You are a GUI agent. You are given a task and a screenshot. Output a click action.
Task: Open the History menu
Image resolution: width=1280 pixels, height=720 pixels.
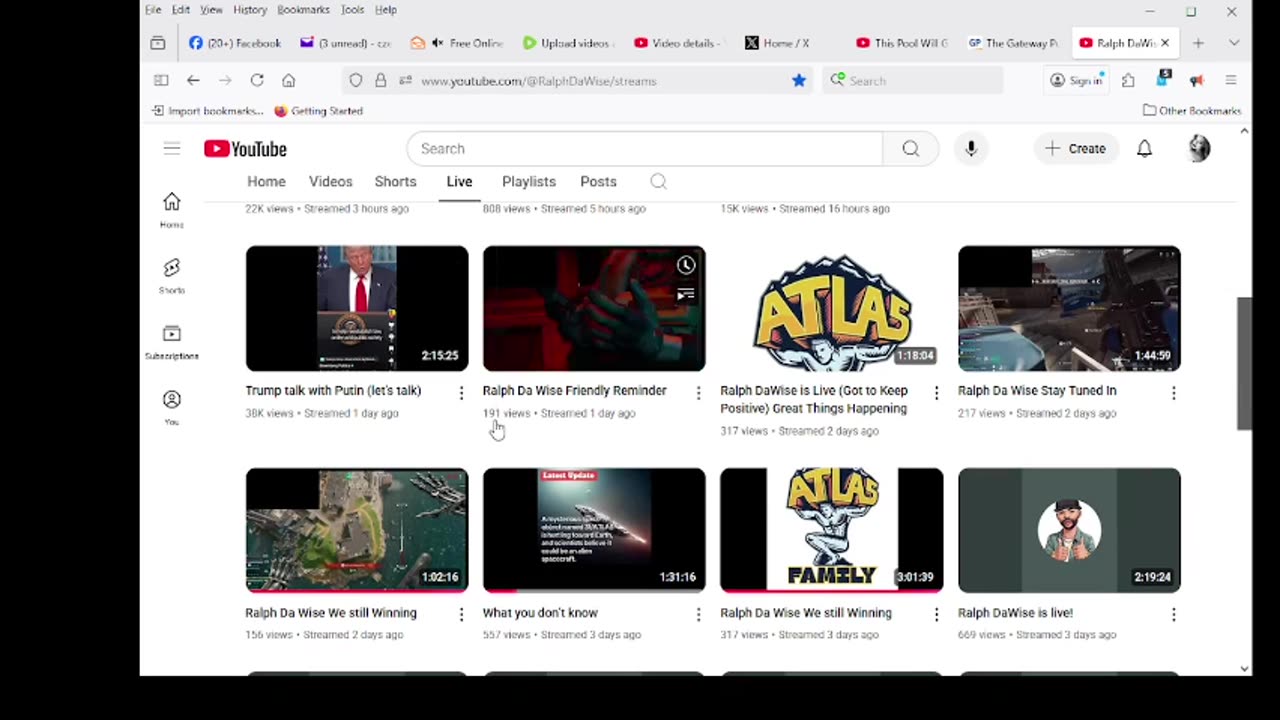point(250,9)
